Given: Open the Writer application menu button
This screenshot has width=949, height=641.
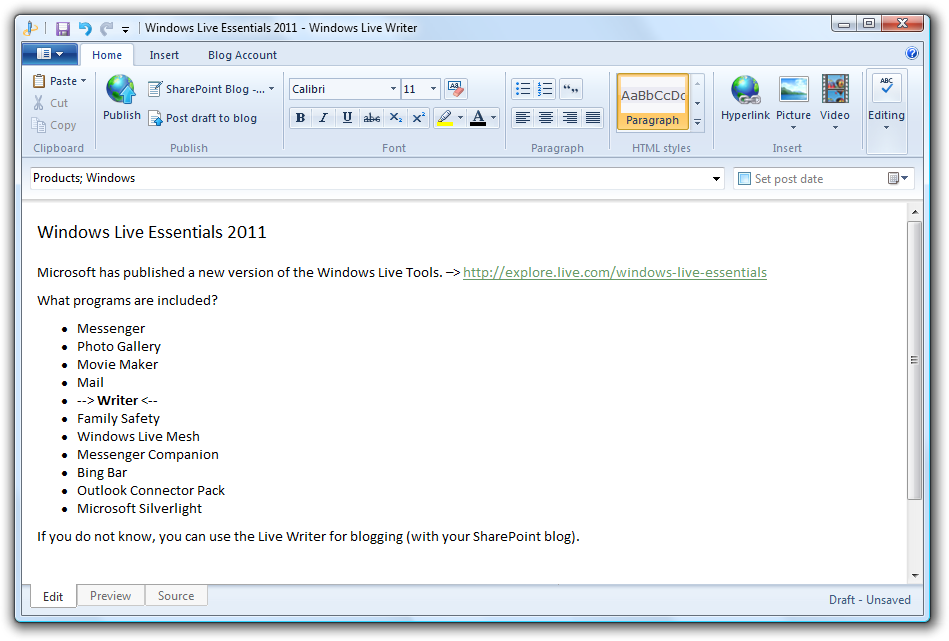Looking at the screenshot, I should 50,54.
